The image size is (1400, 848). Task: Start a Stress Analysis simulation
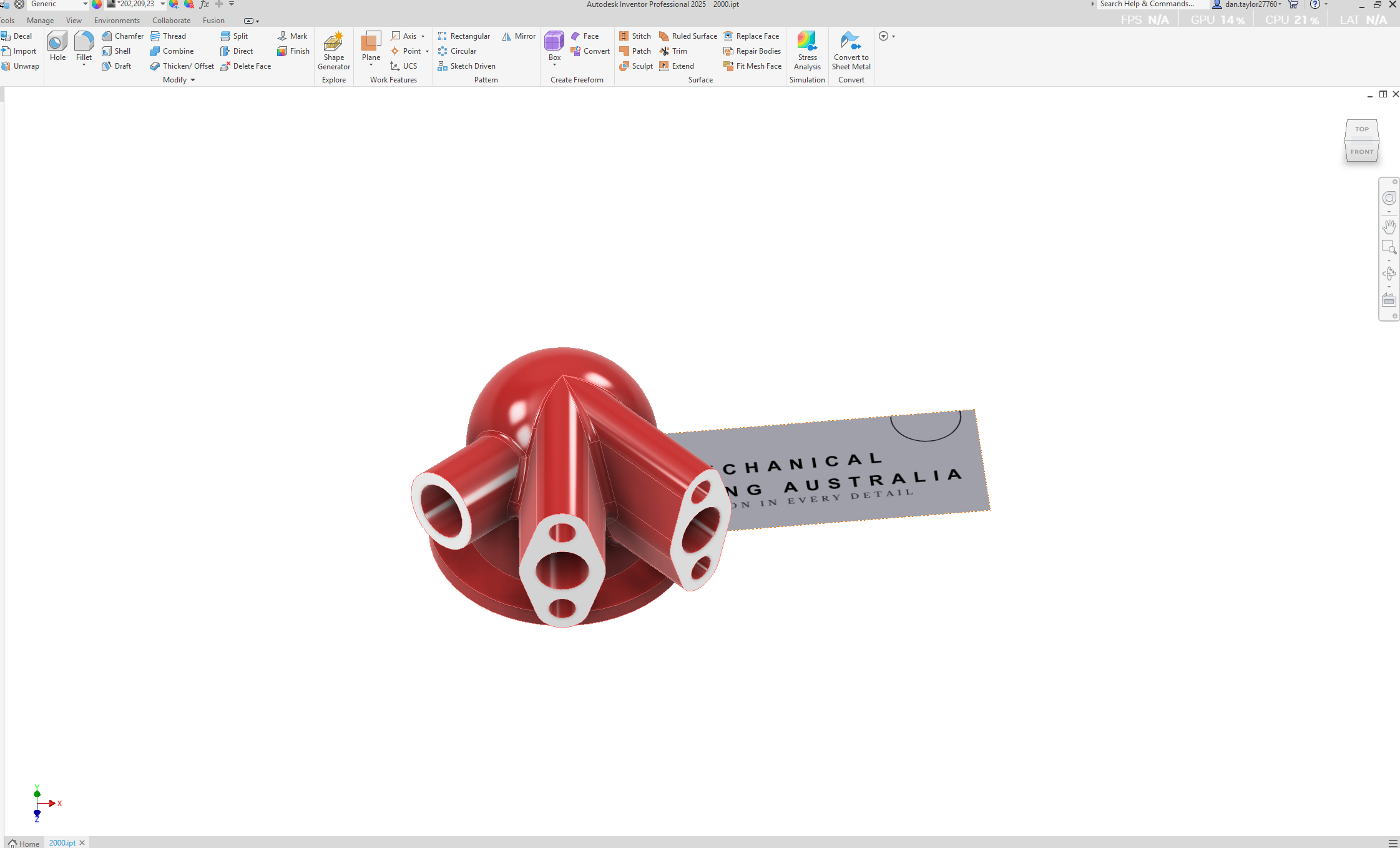807,51
